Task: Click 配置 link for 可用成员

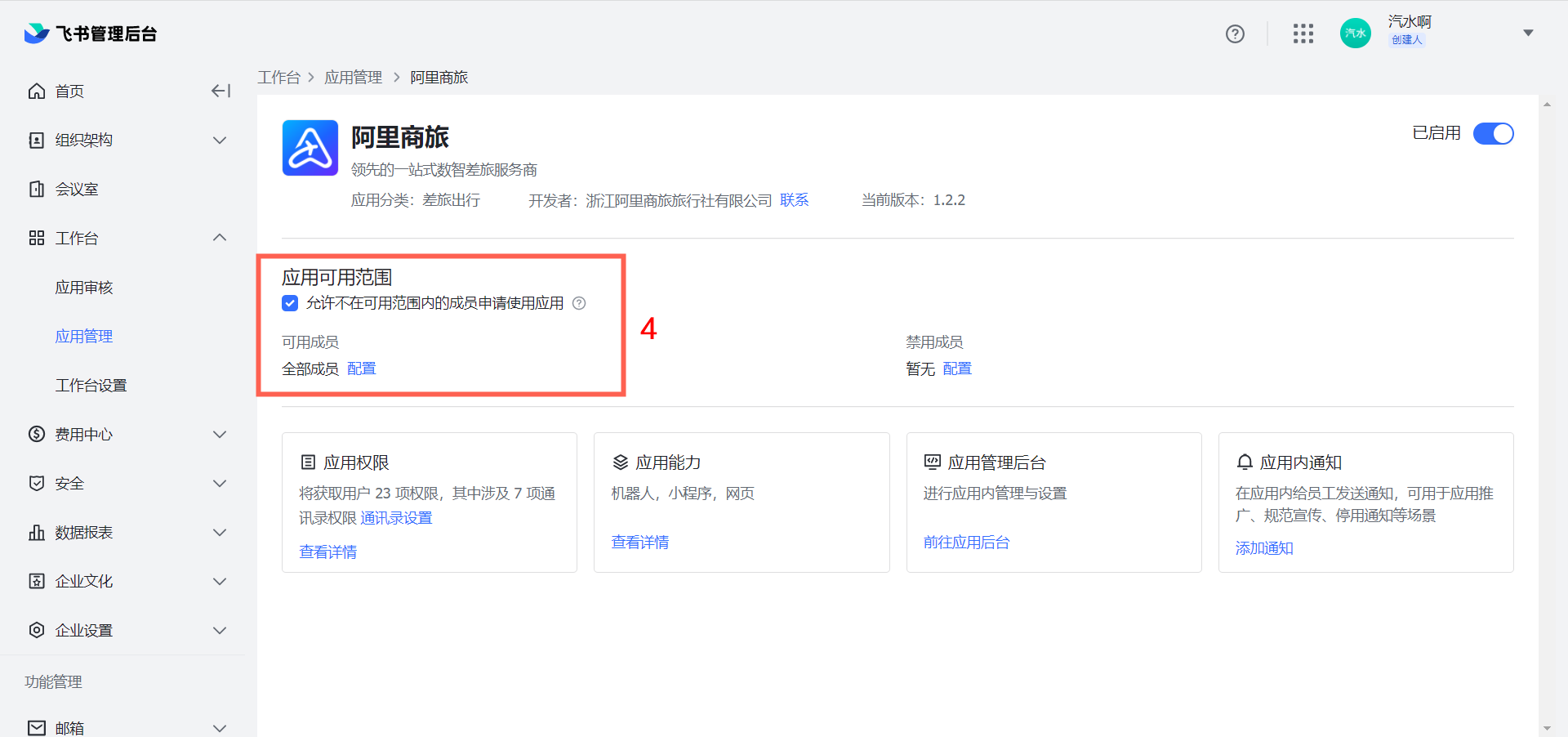Action: tap(361, 368)
